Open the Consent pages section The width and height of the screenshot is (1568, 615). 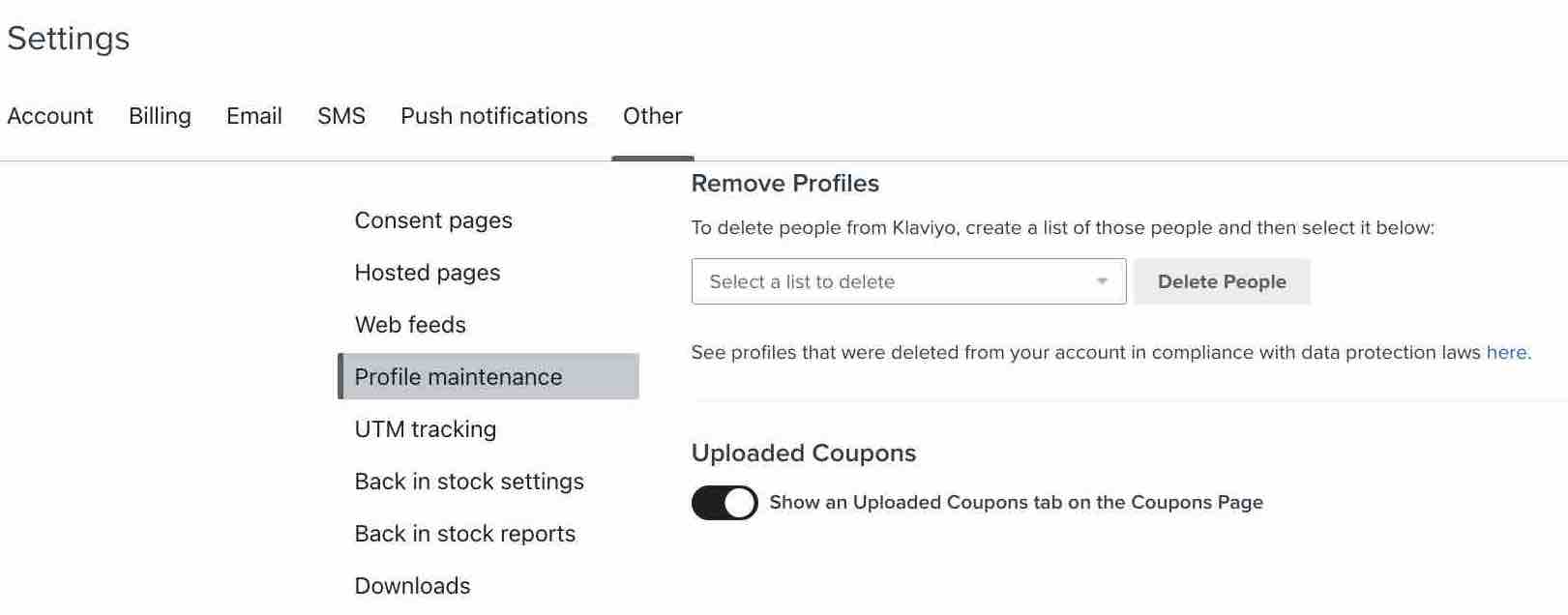tap(433, 220)
